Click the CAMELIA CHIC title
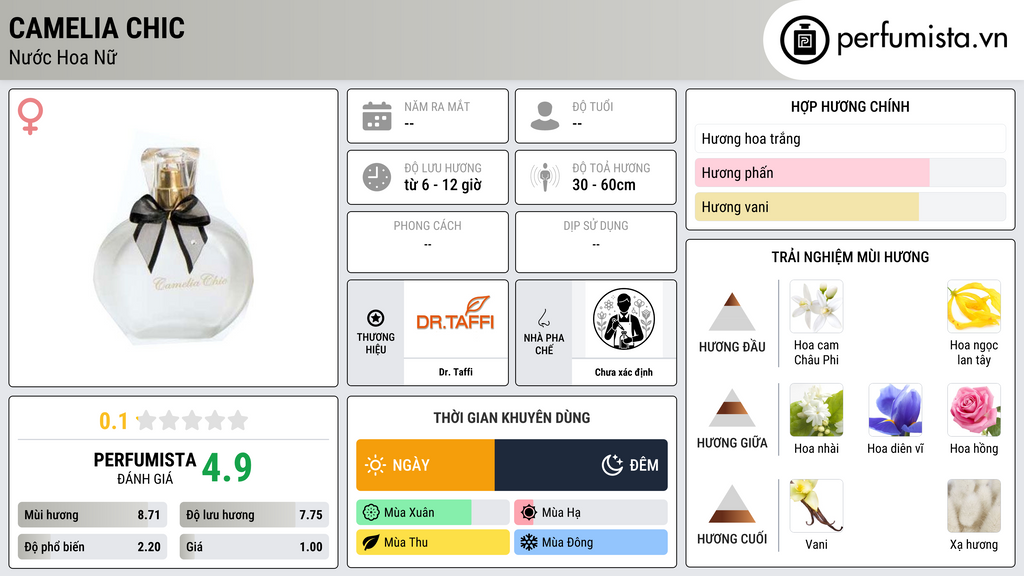 tap(97, 28)
